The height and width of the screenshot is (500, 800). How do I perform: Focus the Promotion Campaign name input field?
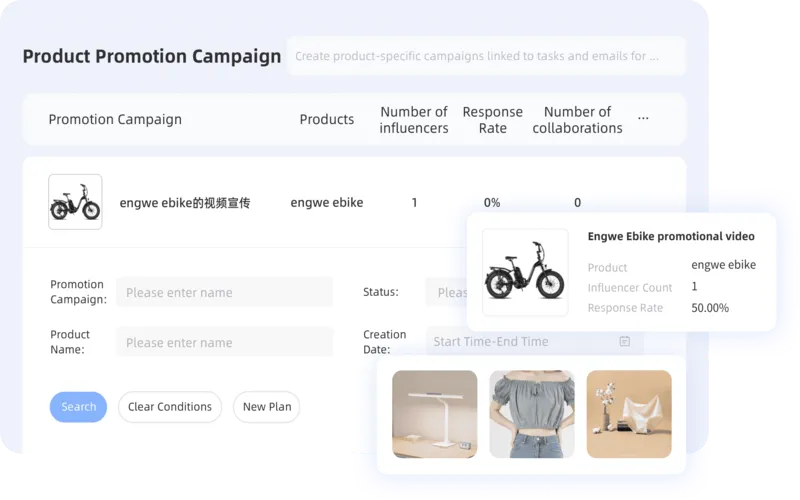point(224,292)
